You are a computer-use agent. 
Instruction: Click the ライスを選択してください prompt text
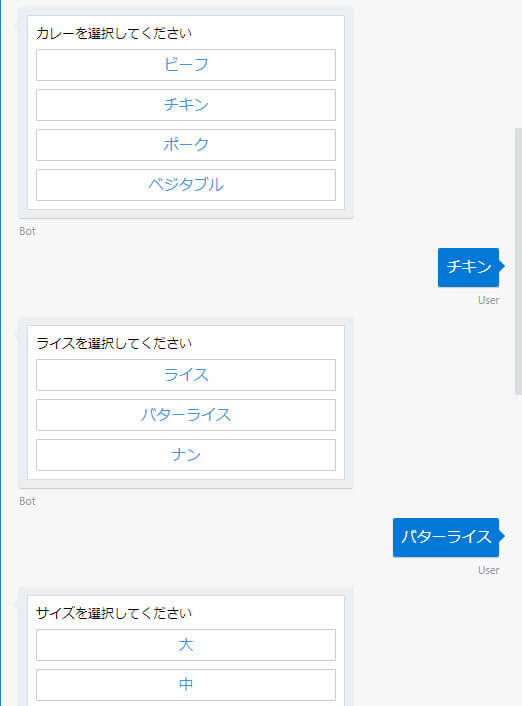click(114, 344)
